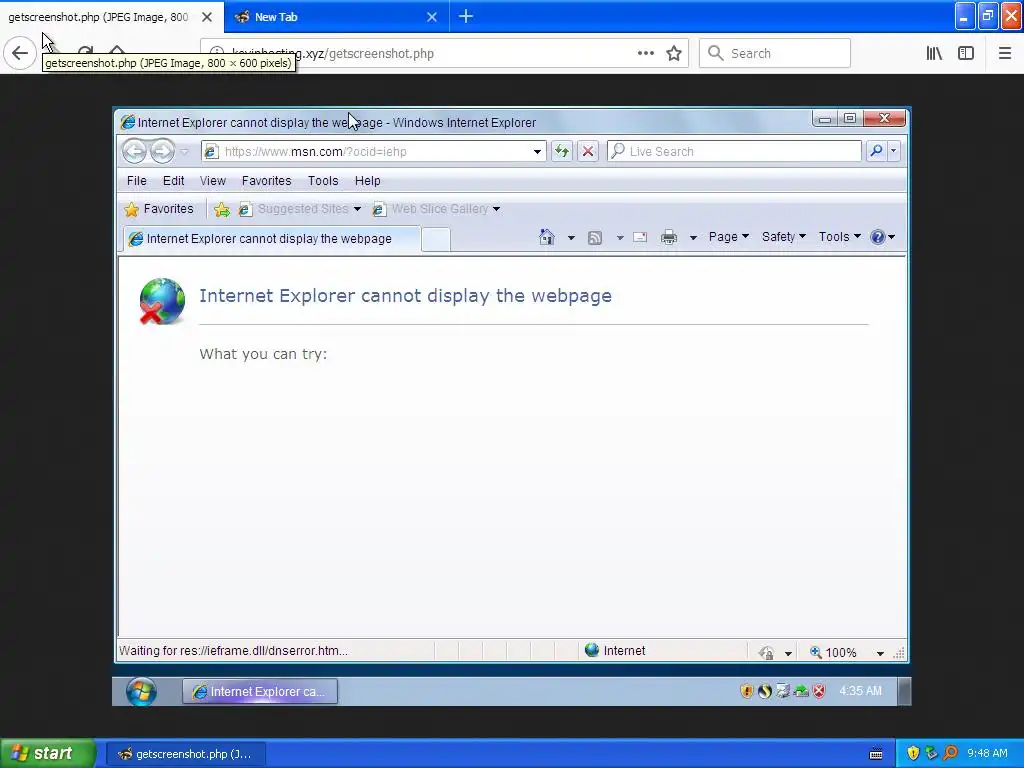1024x768 pixels.
Task: Expand the Feeds dropdown arrow
Action: [620, 238]
